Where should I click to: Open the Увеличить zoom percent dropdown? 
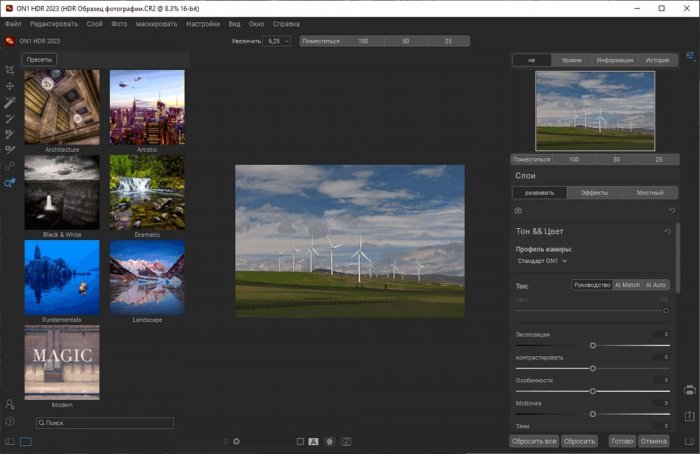coord(277,41)
